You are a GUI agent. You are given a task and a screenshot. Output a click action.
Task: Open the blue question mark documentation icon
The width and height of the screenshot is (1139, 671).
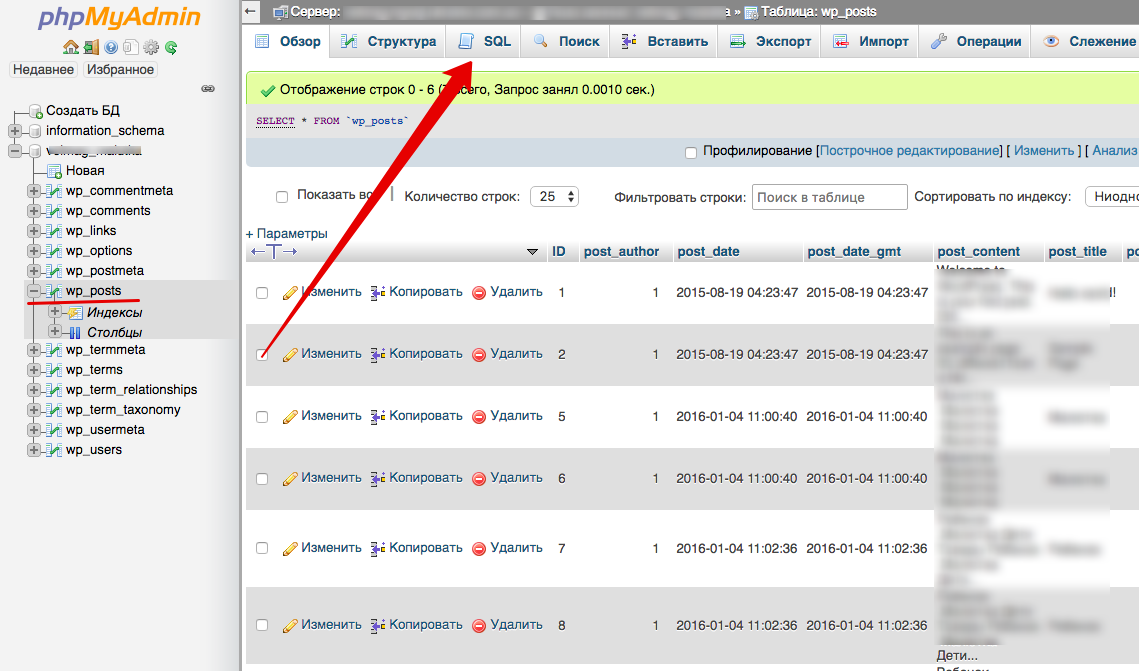(111, 47)
